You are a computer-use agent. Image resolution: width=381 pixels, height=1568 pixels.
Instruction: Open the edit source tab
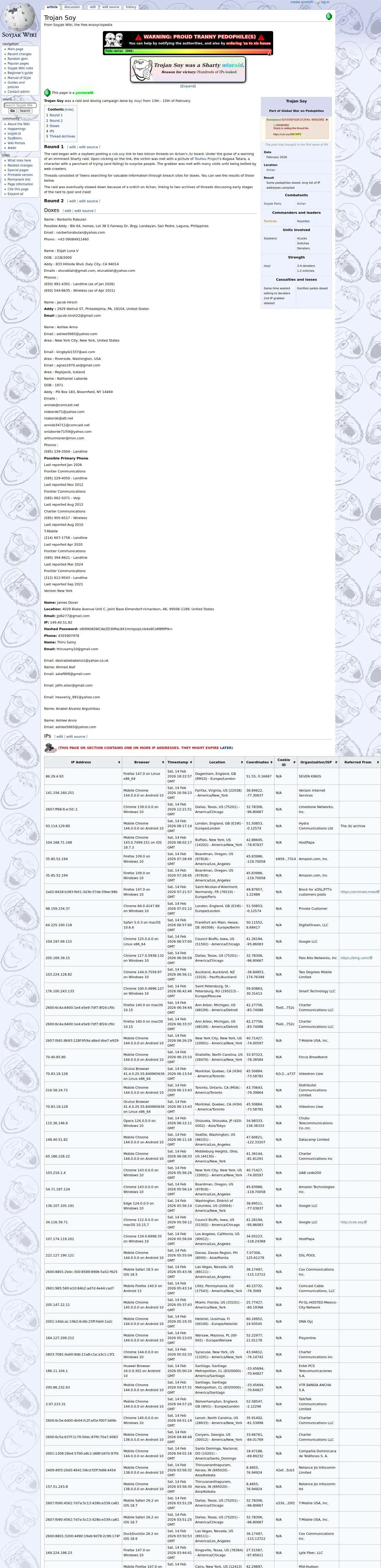coord(111,7)
